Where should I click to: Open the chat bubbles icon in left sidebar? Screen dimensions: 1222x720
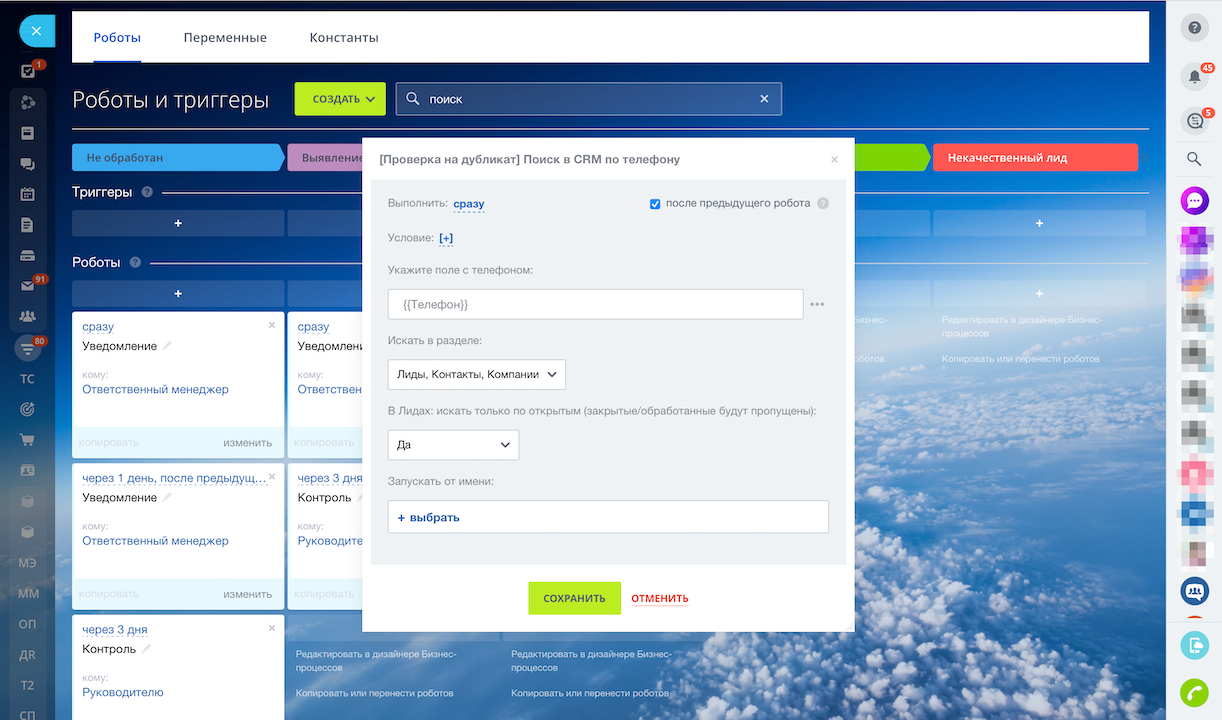[x=28, y=164]
